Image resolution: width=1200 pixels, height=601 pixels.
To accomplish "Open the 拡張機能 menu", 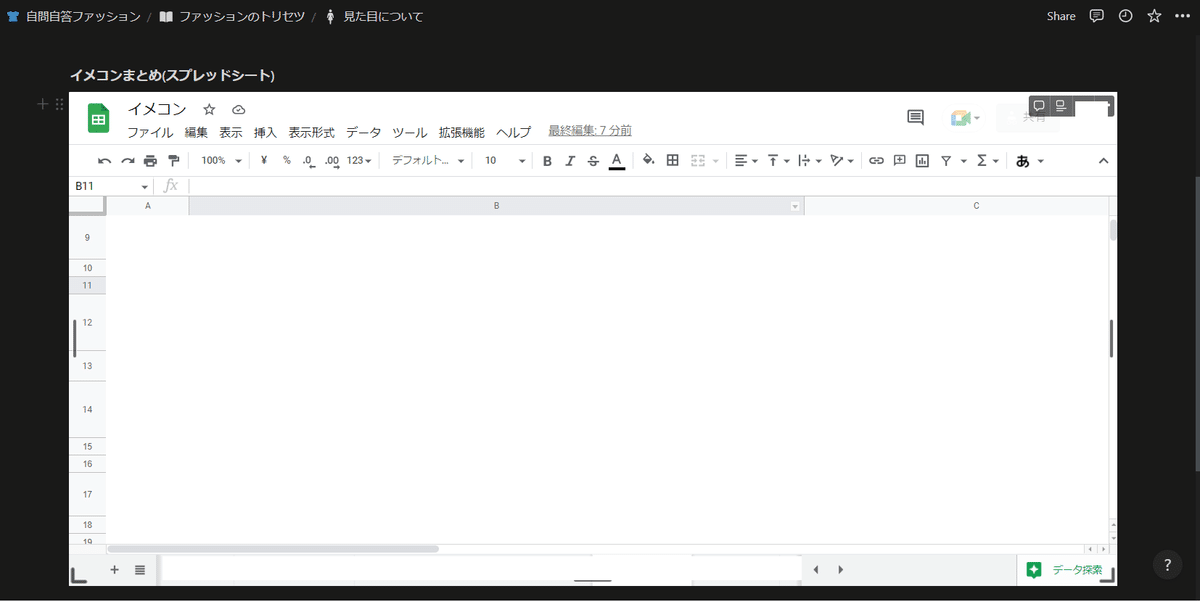I will (462, 132).
